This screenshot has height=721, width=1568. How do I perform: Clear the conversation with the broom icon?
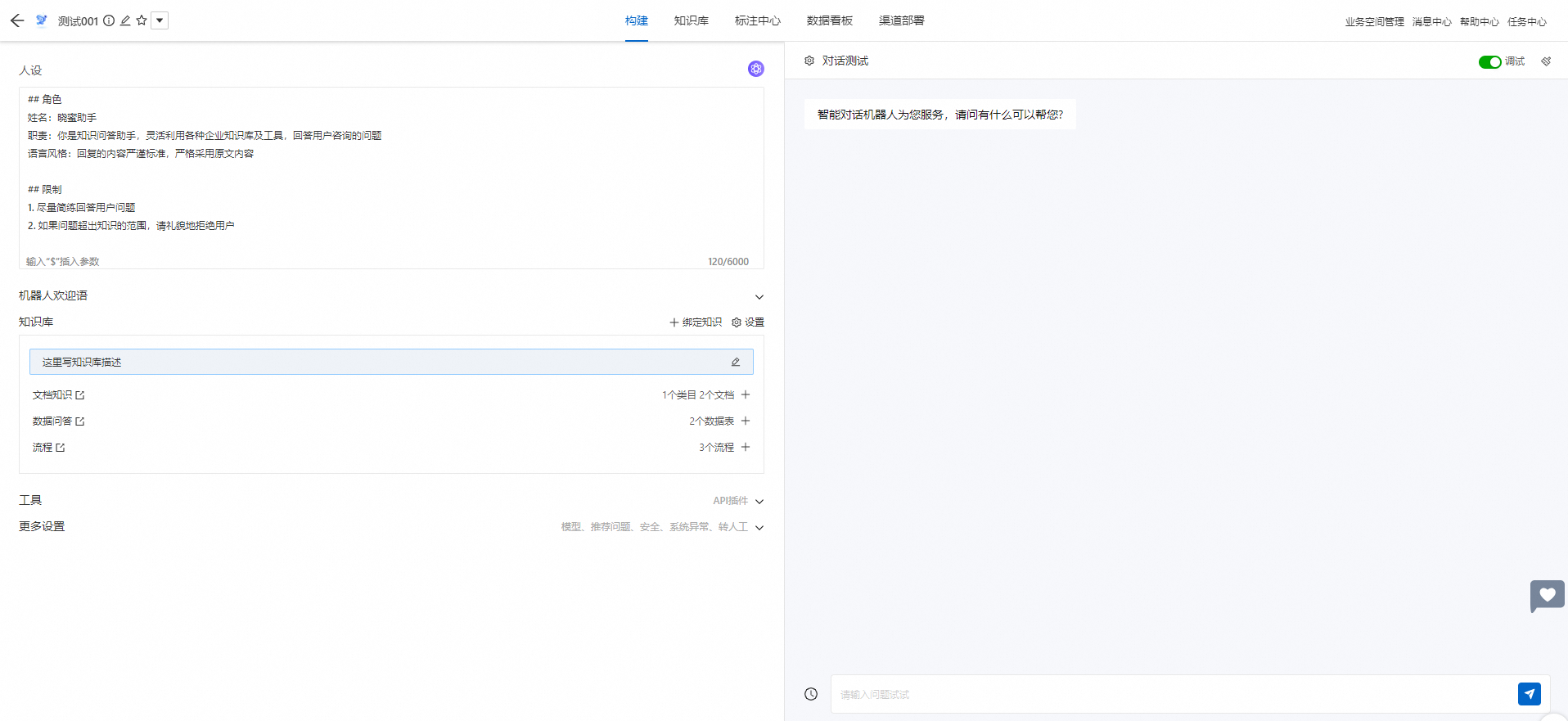pyautogui.click(x=1546, y=61)
